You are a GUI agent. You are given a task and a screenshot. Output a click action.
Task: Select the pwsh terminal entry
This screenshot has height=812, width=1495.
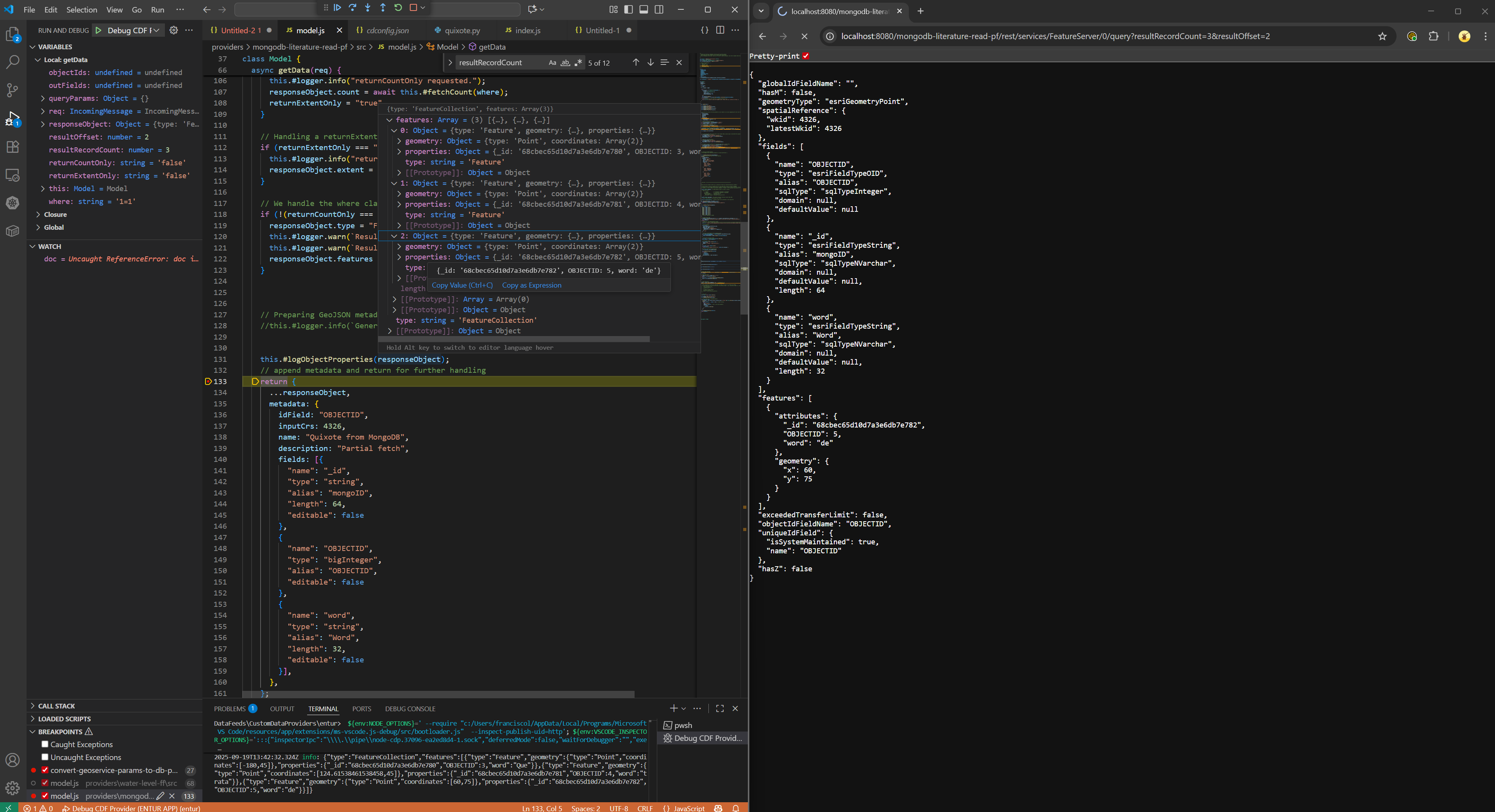pos(702,725)
